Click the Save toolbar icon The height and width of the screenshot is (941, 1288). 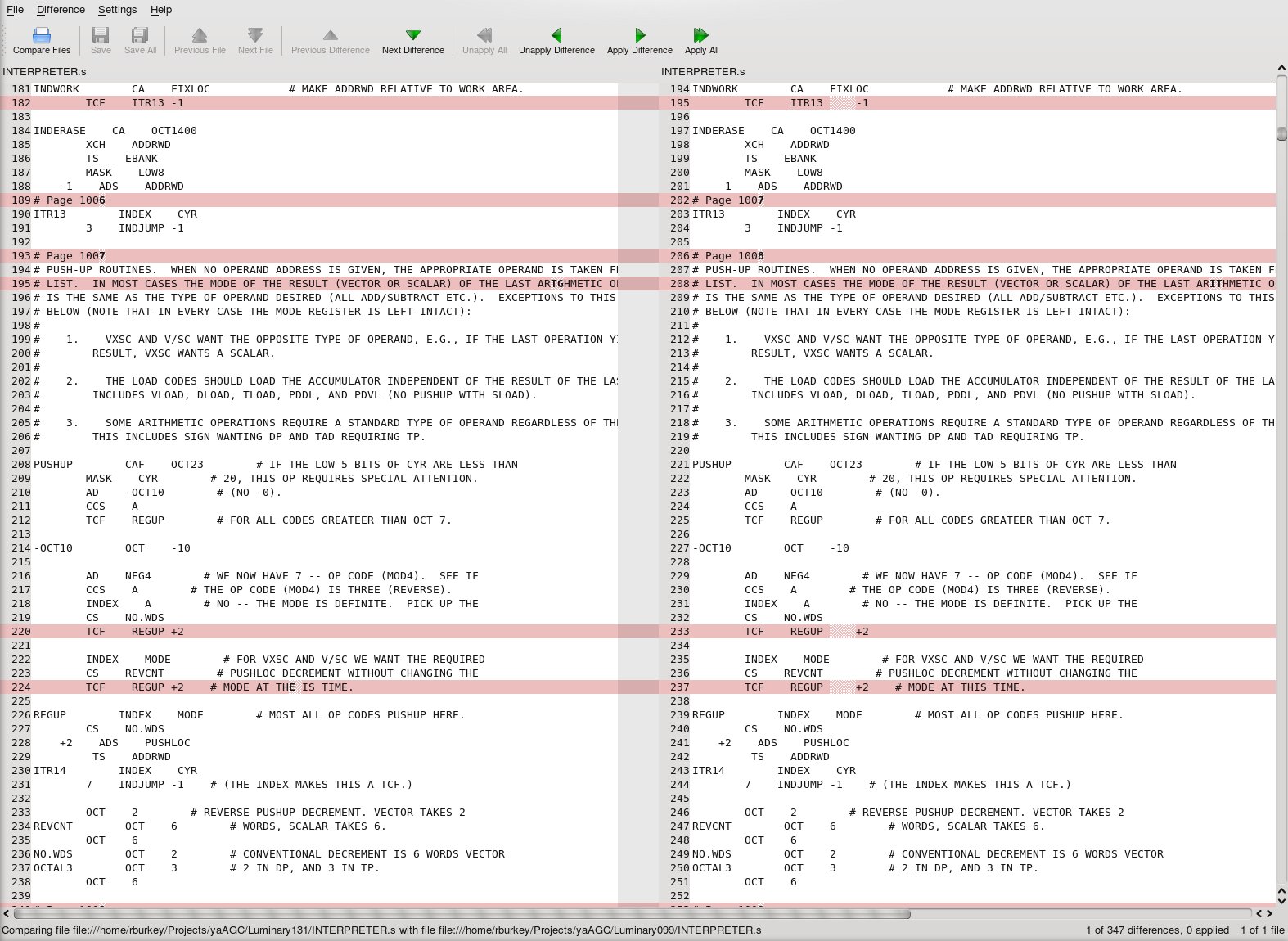[x=101, y=35]
